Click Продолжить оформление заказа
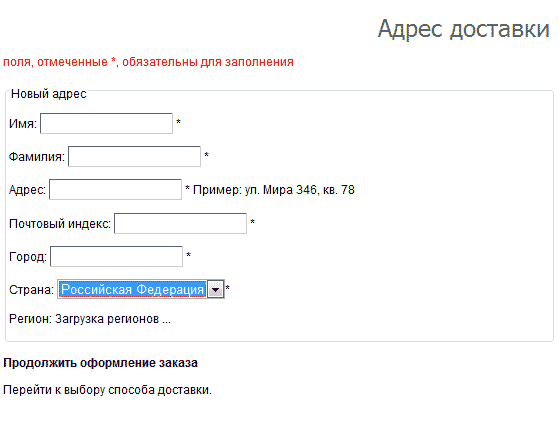 tap(100, 363)
